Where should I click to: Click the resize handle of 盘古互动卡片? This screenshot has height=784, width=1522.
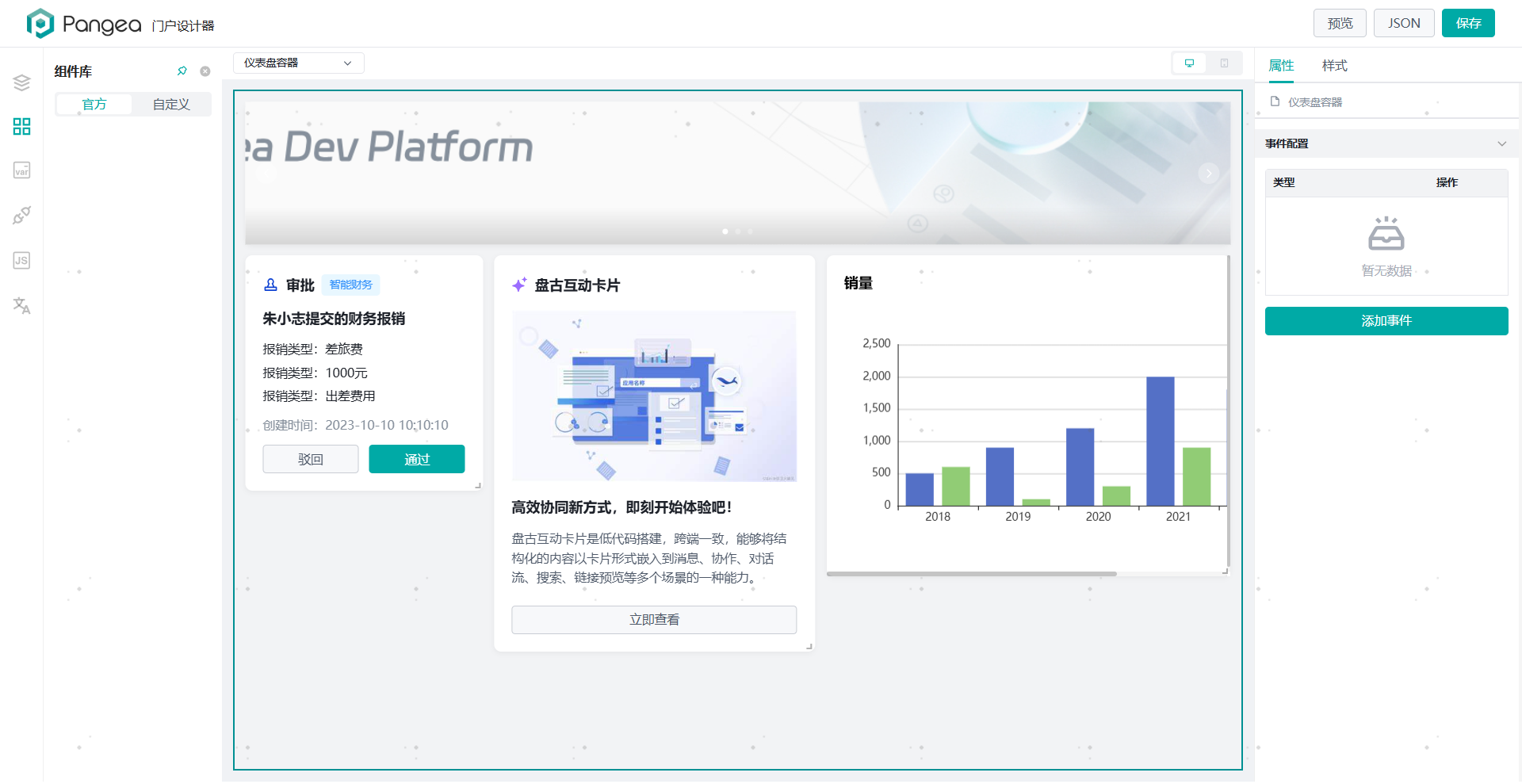tap(809, 647)
